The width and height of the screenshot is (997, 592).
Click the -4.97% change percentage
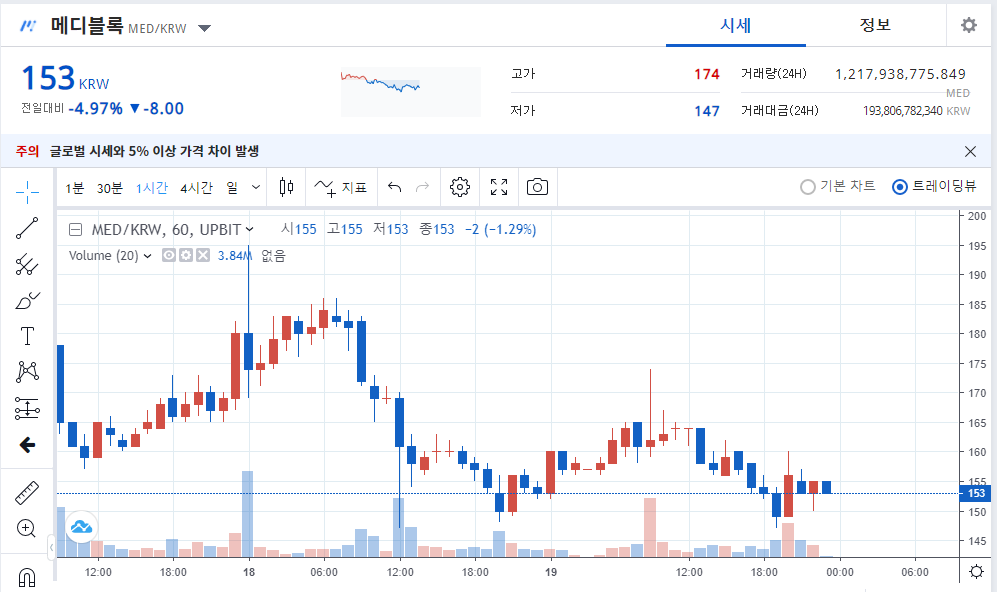coord(95,108)
